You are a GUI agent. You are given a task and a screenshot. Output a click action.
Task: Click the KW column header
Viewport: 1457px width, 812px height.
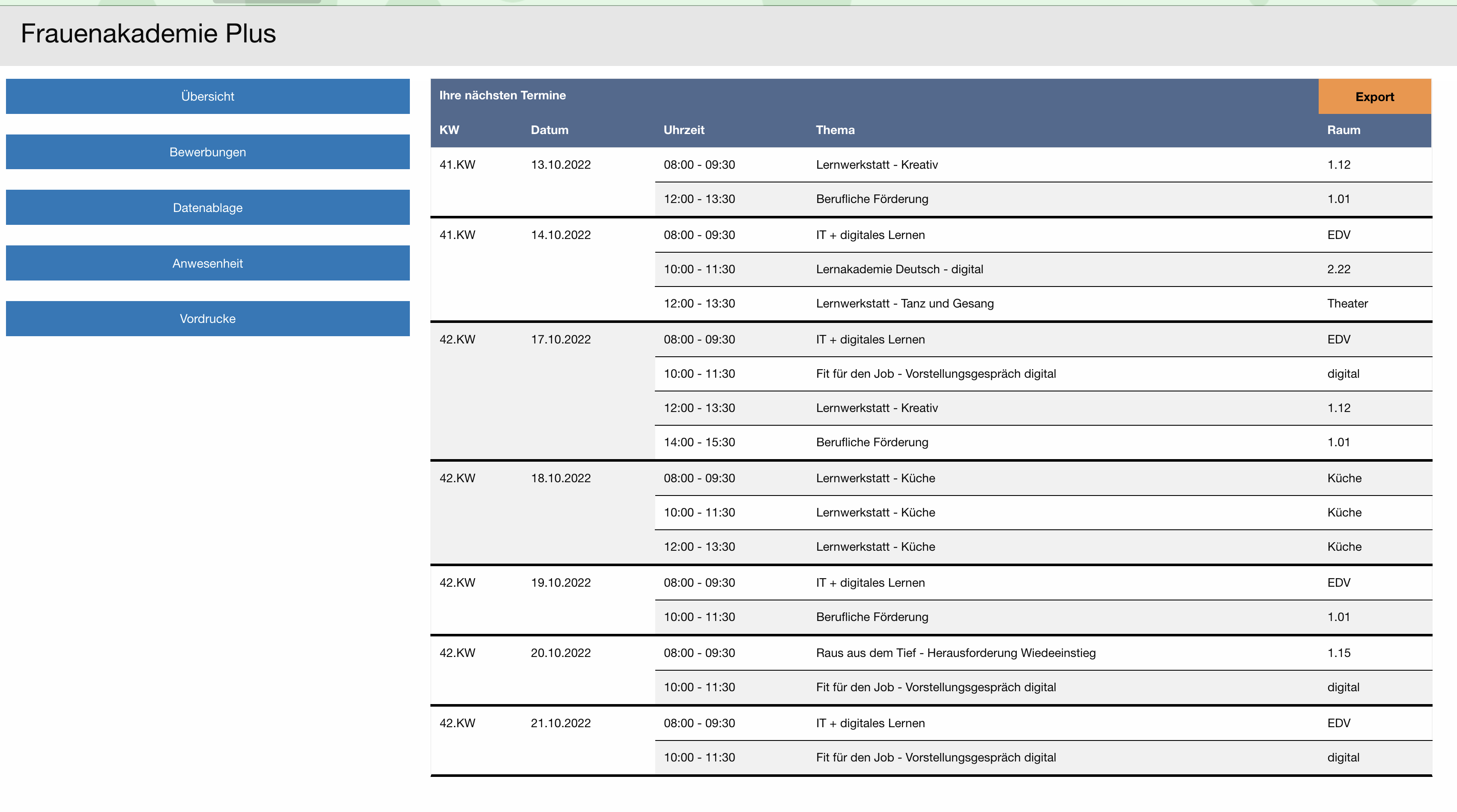[x=449, y=129]
